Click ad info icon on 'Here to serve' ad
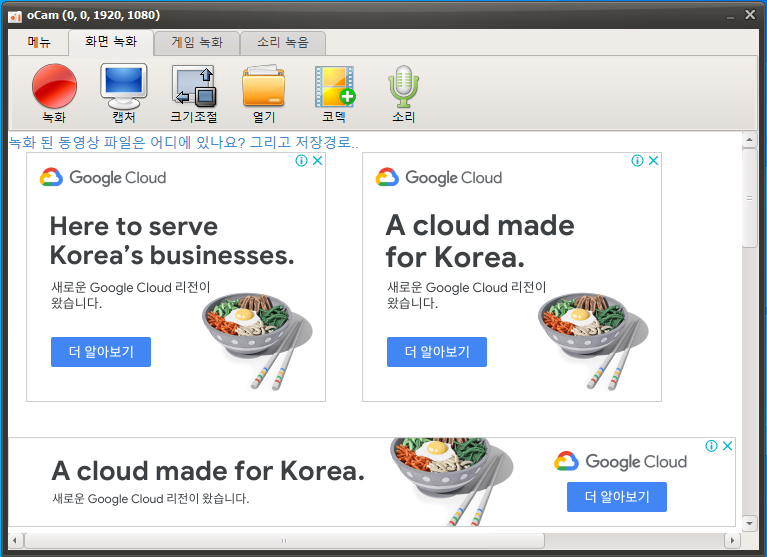Viewport: 767px width, 557px height. click(x=301, y=160)
